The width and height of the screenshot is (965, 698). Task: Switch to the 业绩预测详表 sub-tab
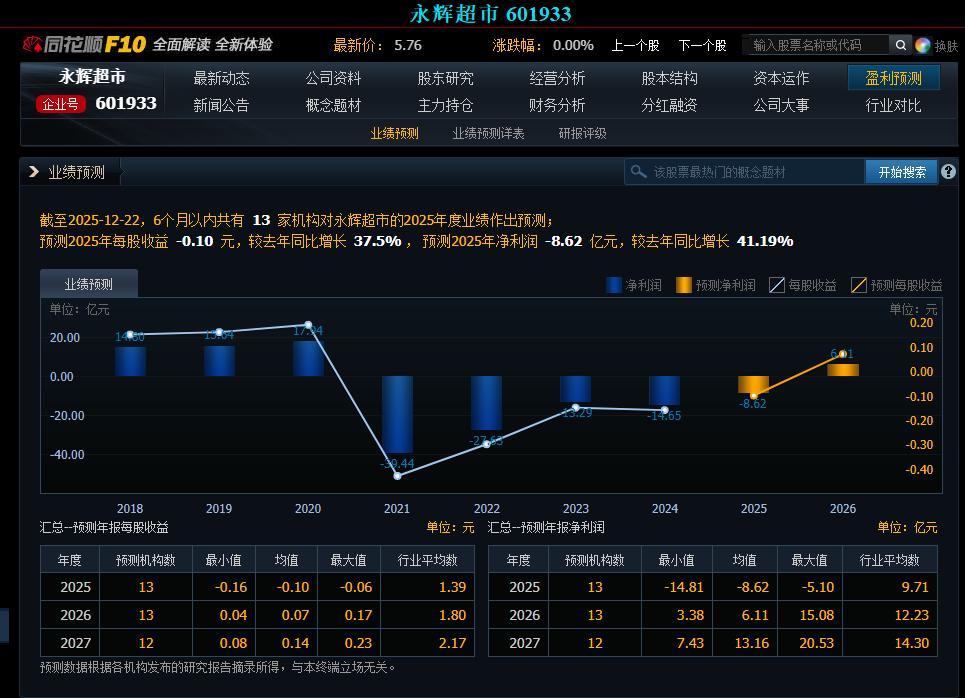click(x=488, y=134)
